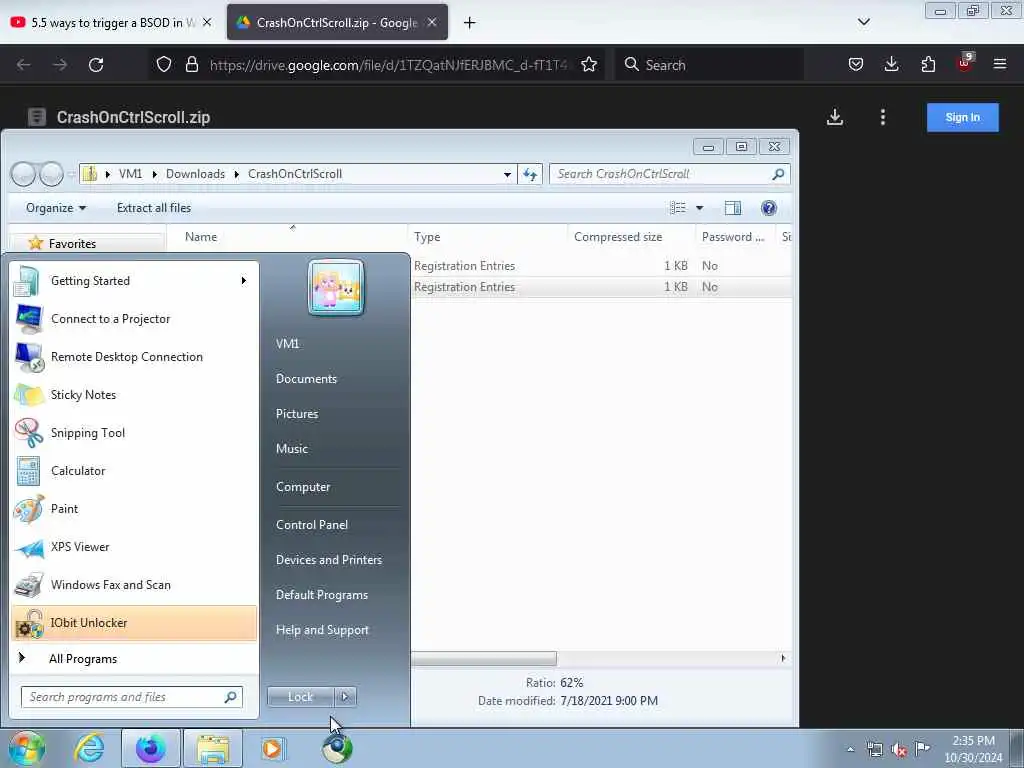Screen dimensions: 1024x768
Task: Open Documents in Start menu
Action: point(306,379)
